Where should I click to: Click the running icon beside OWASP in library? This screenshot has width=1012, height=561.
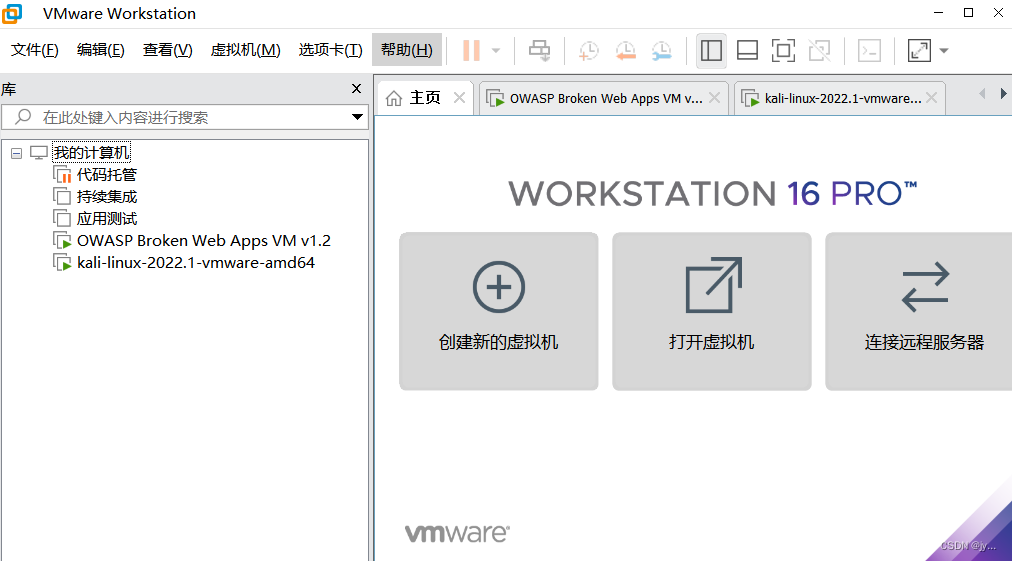click(63, 241)
